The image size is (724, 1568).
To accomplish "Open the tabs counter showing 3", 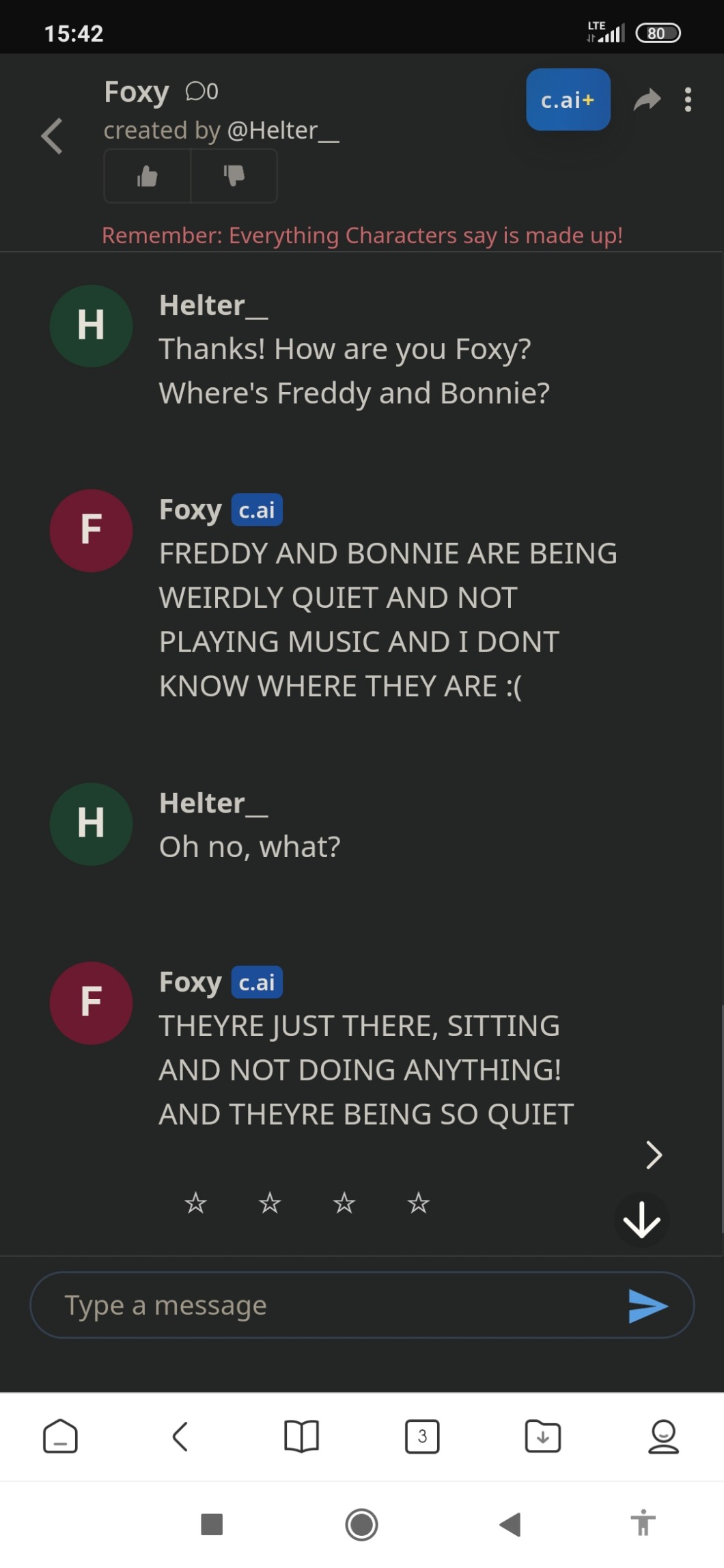I will click(x=422, y=1436).
